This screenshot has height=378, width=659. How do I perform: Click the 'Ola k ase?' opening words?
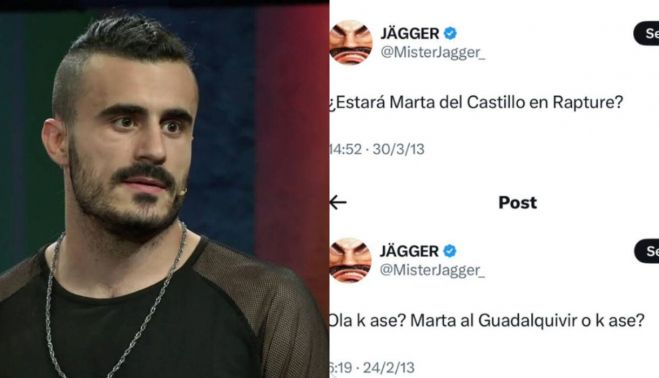[367, 321]
